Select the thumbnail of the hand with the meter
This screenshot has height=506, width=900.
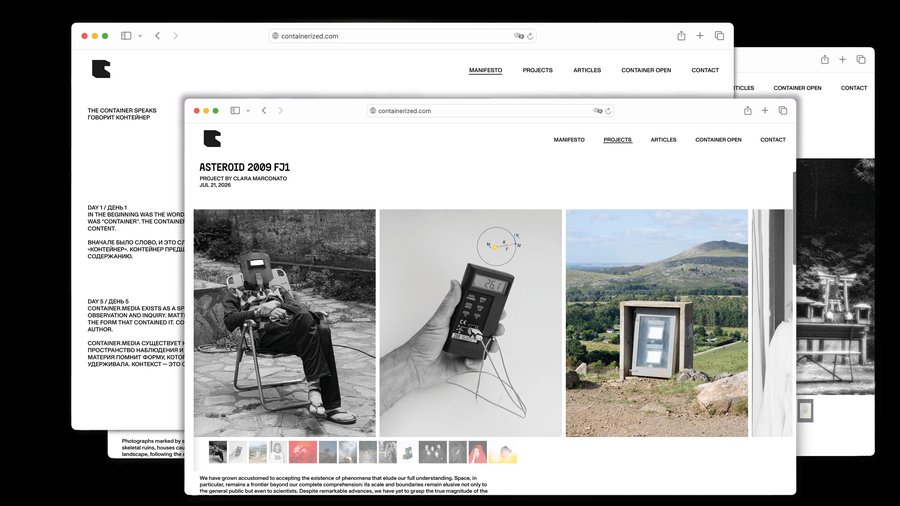tap(238, 452)
